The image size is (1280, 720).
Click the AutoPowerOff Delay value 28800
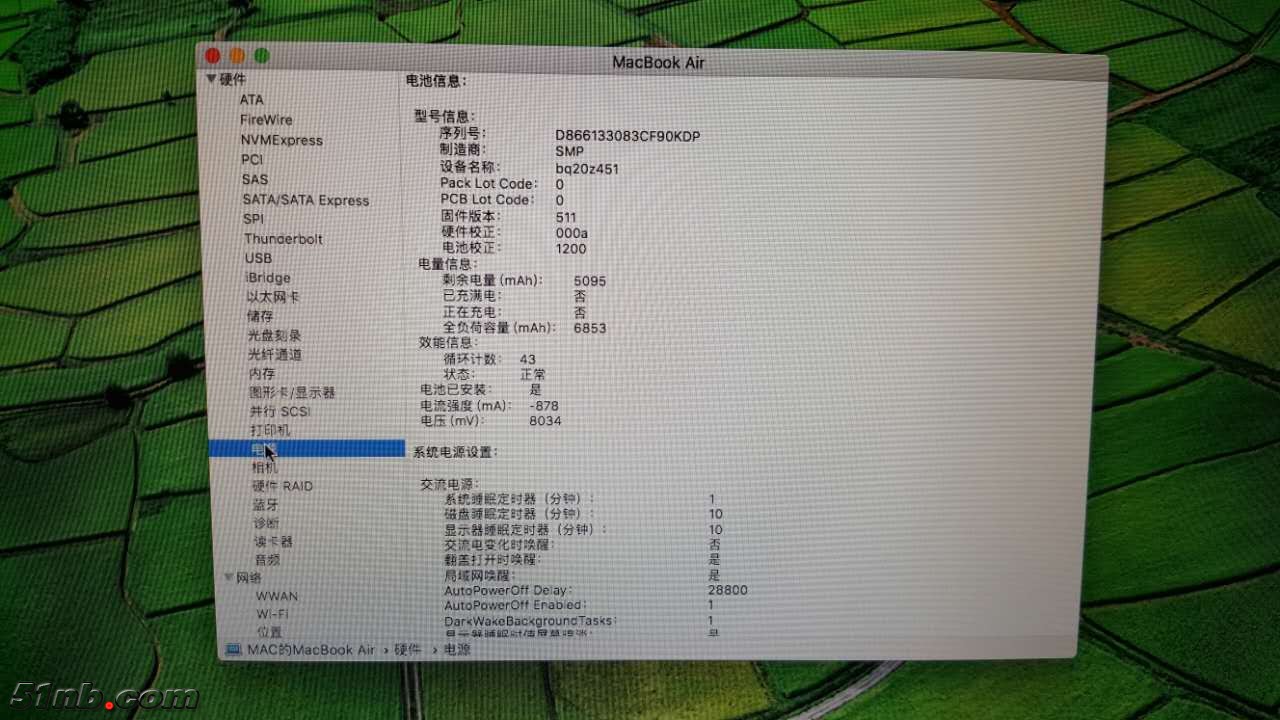point(727,590)
